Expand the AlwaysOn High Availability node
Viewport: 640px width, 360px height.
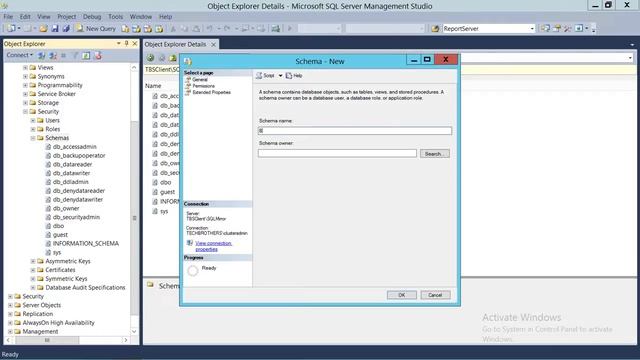10,323
